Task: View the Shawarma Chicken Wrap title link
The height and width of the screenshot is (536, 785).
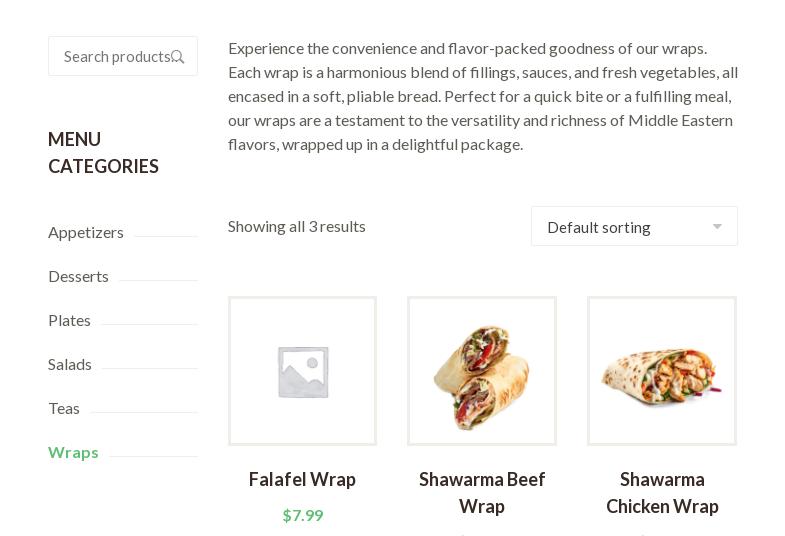Action: tap(662, 493)
